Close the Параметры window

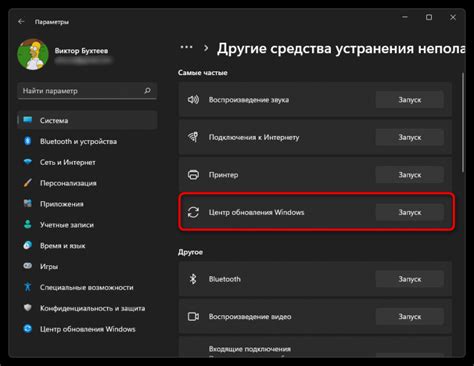[453, 17]
